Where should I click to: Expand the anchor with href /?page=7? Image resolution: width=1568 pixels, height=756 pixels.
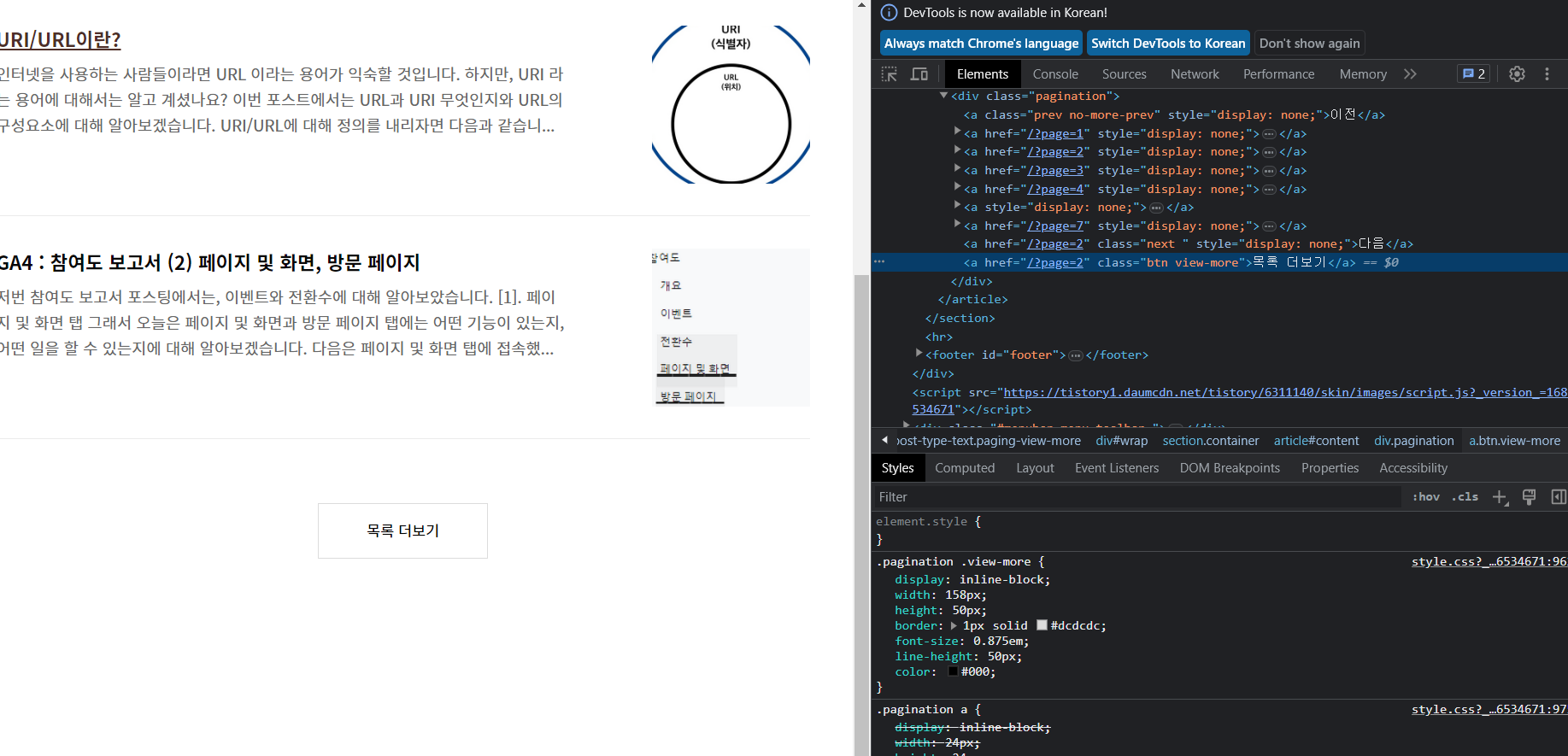pyautogui.click(x=958, y=224)
